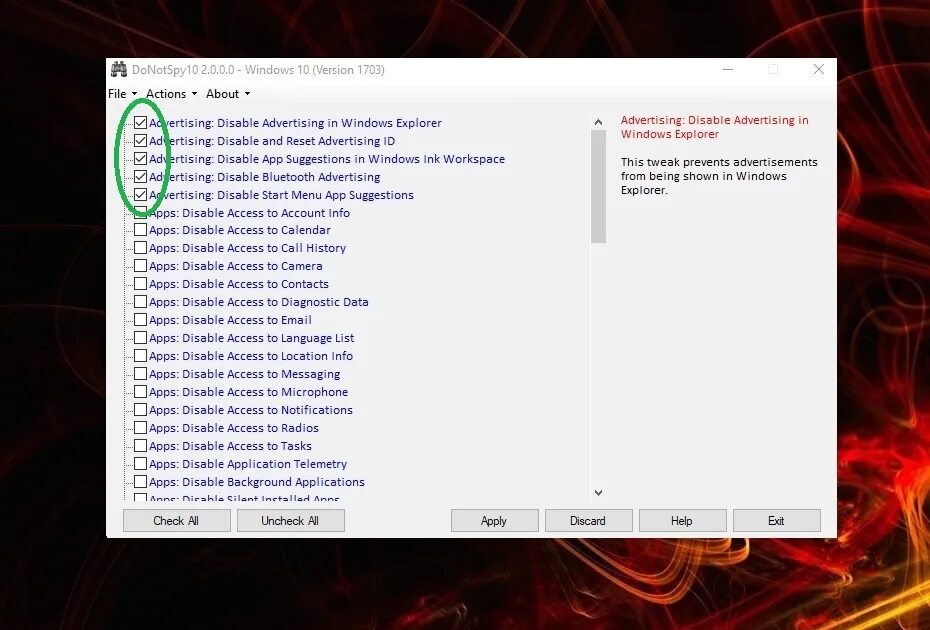This screenshot has height=630, width=930.
Task: Select the 'Apps: Disable Access to Account Info' row text
Action: (x=249, y=212)
